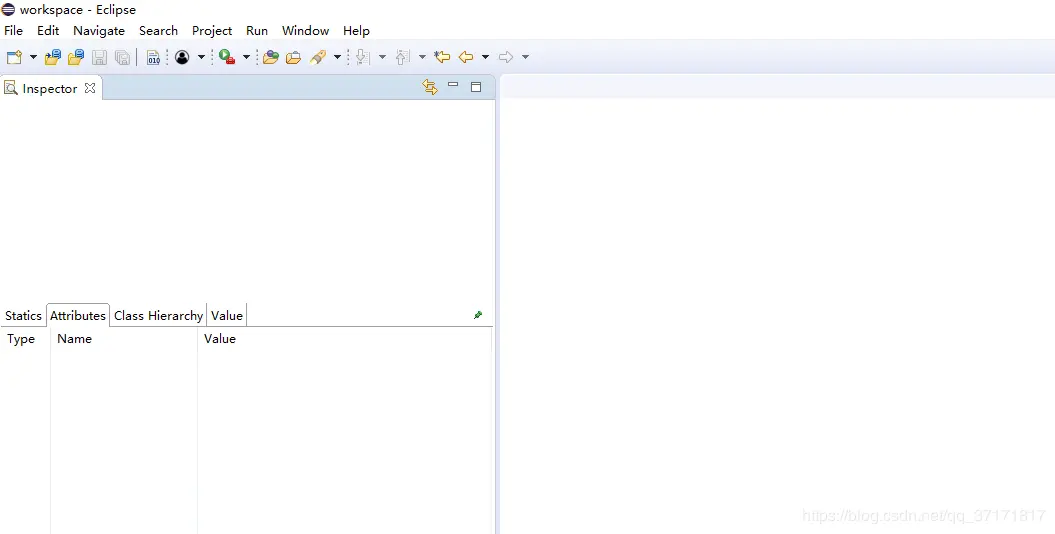Open the Forward navigation history dropdown
This screenshot has width=1055, height=534.
525,57
